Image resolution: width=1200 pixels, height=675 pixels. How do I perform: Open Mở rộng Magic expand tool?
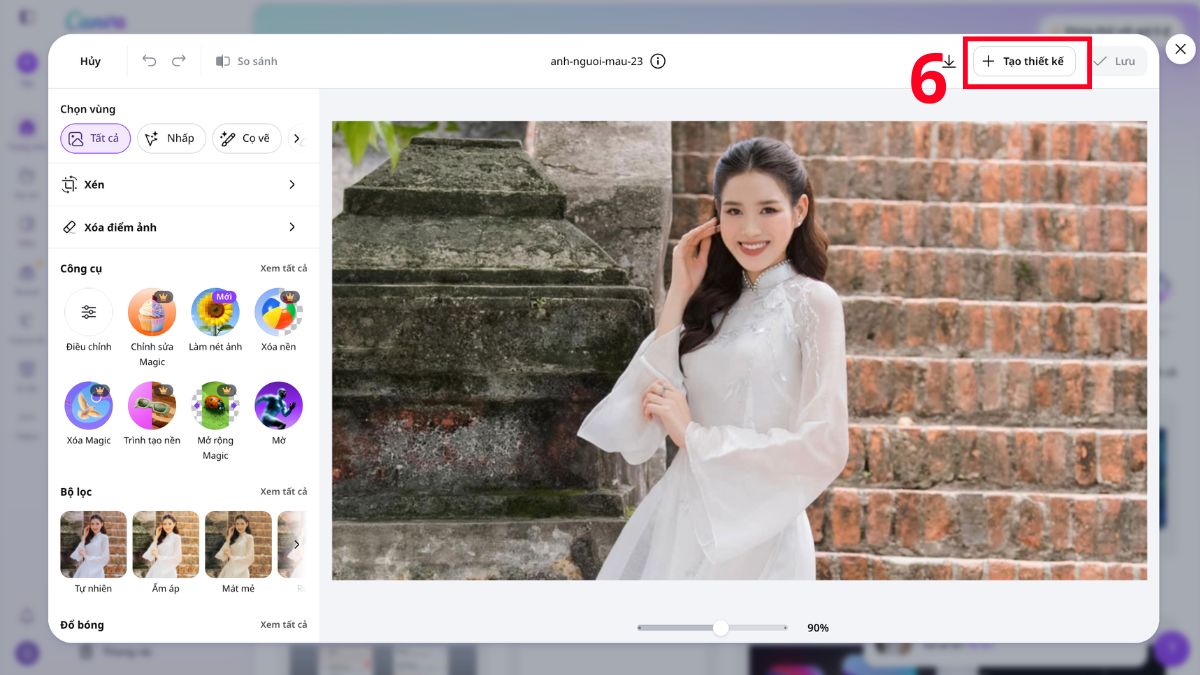(x=215, y=420)
